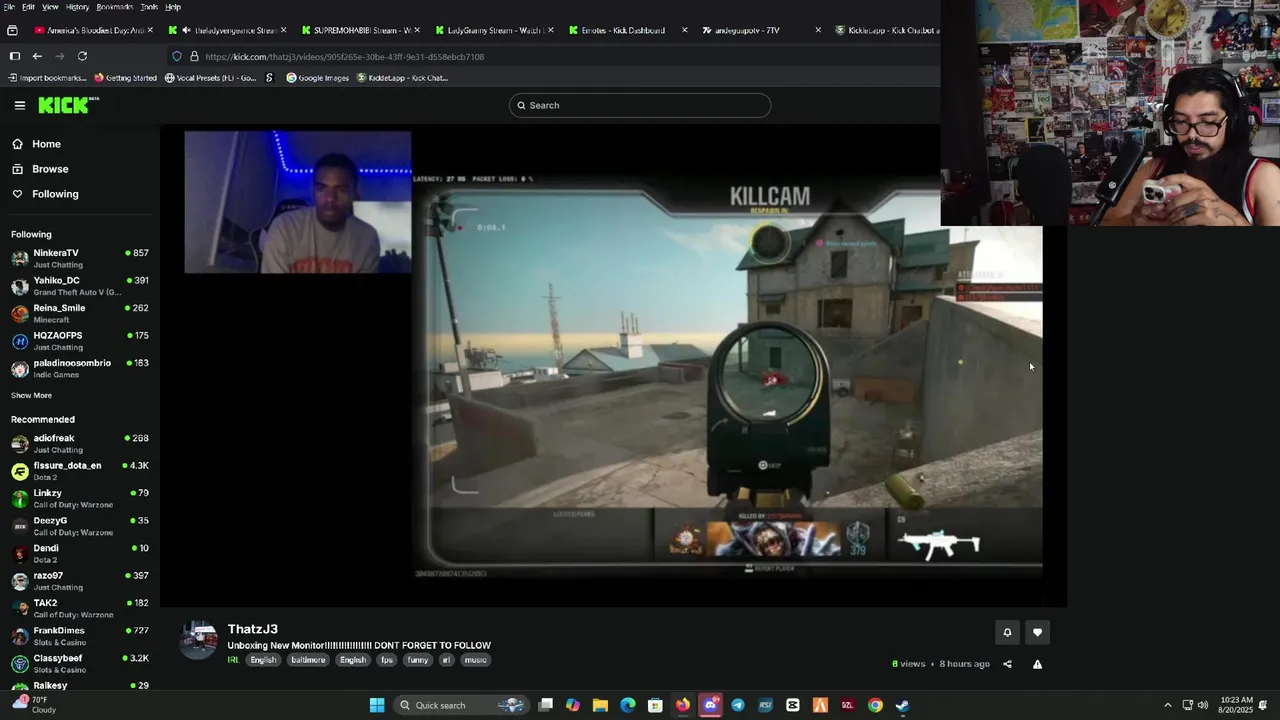Open CapCut from the taskbar
Screen dimensions: 1280x720
(x=792, y=705)
